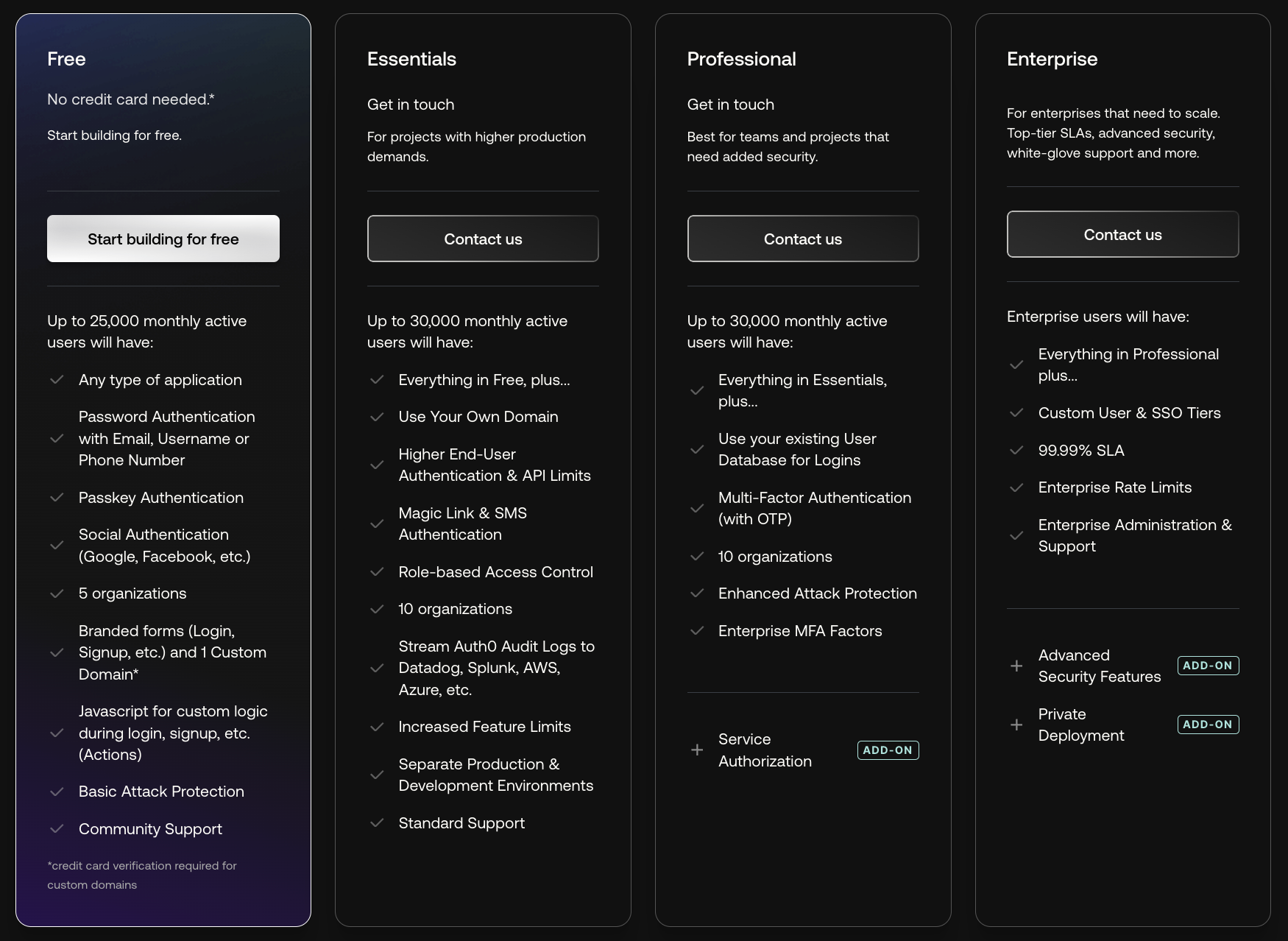The height and width of the screenshot is (941, 1288).
Task: Click the checkmark next to Passkey Authentication
Action: 57,498
